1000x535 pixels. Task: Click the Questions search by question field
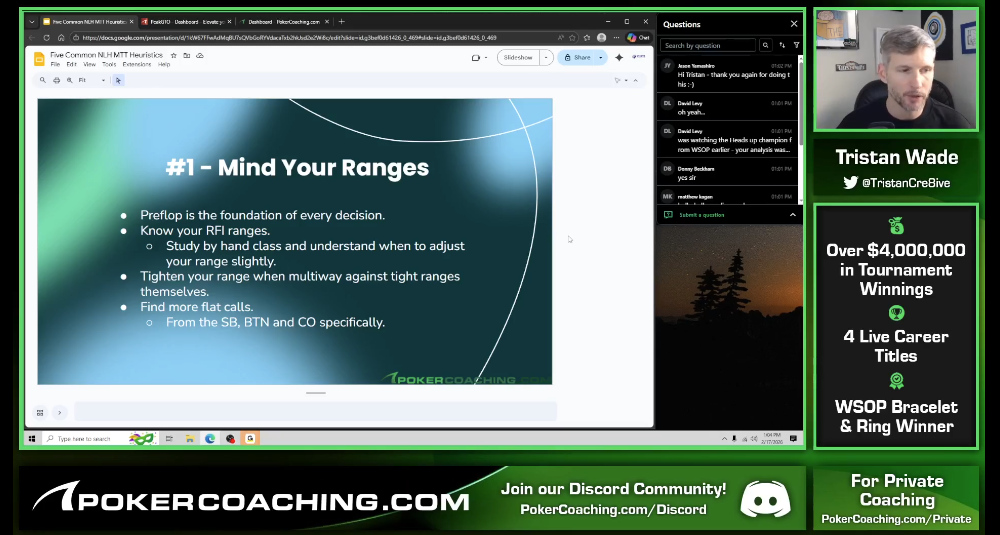(x=708, y=45)
